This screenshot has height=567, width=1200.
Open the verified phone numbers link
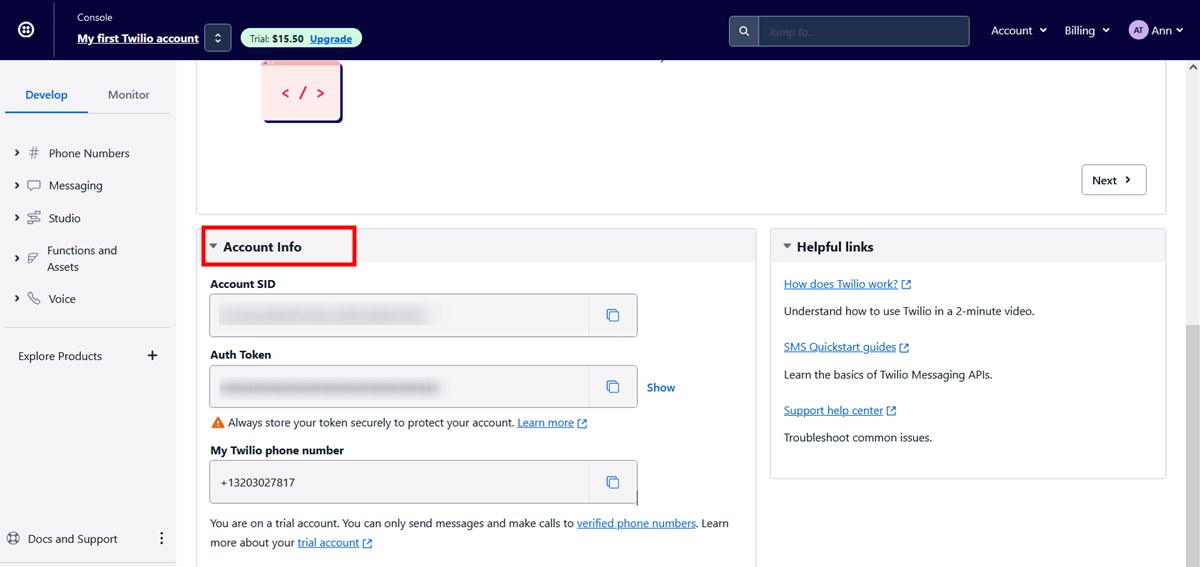pyautogui.click(x=636, y=523)
